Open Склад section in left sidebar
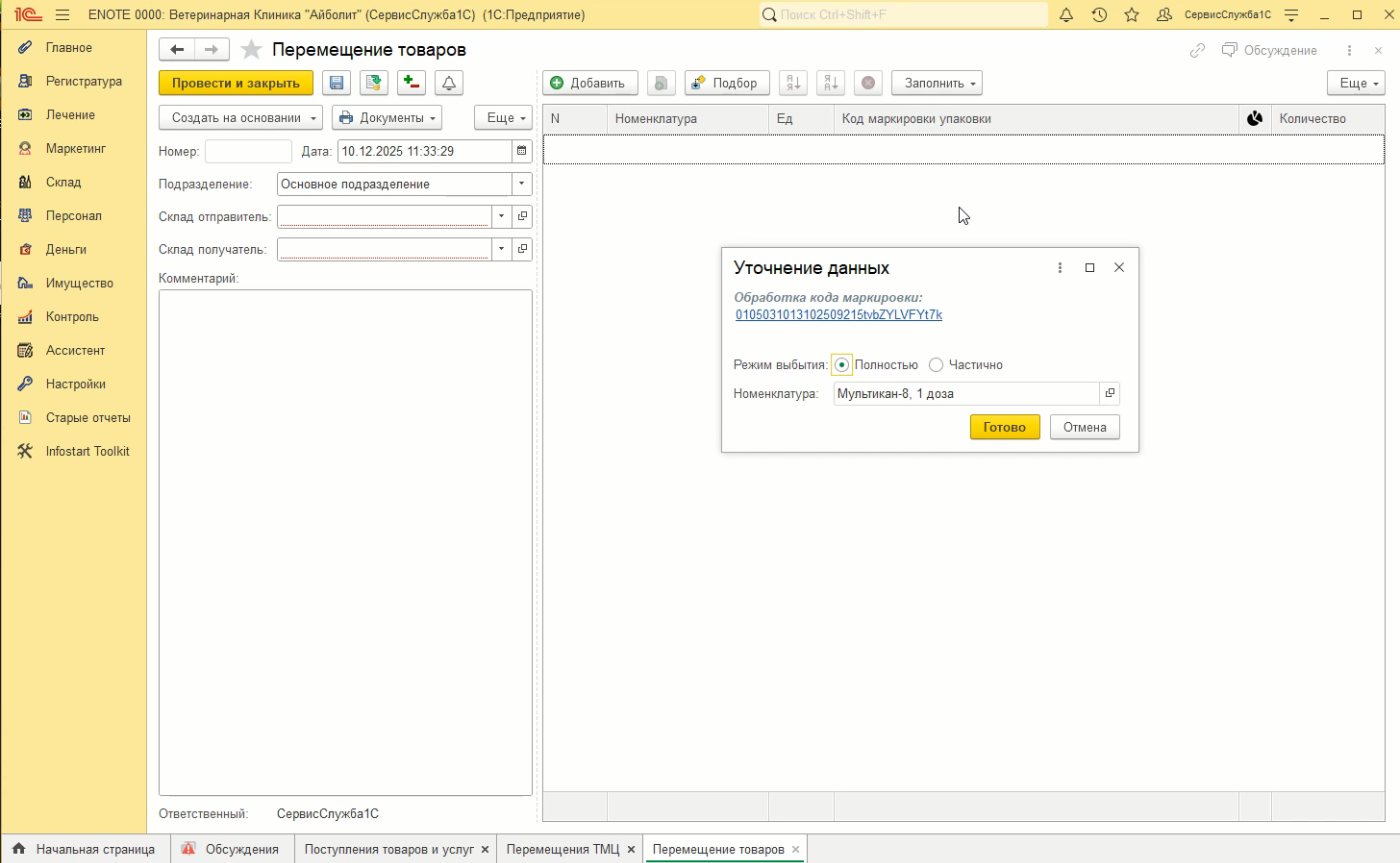The height and width of the screenshot is (863, 1400). 63,182
